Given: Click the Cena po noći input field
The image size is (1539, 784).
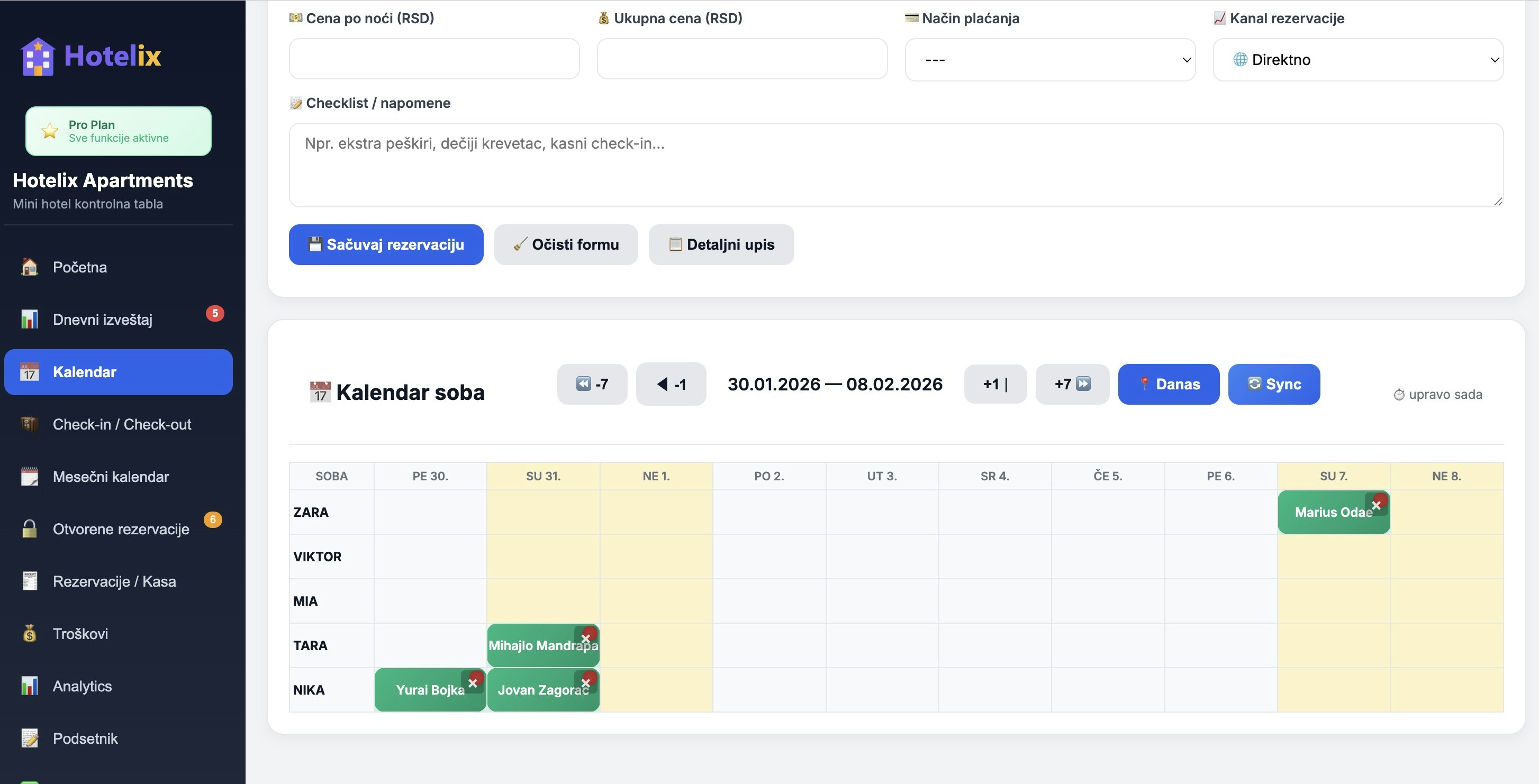Looking at the screenshot, I should click(x=434, y=58).
